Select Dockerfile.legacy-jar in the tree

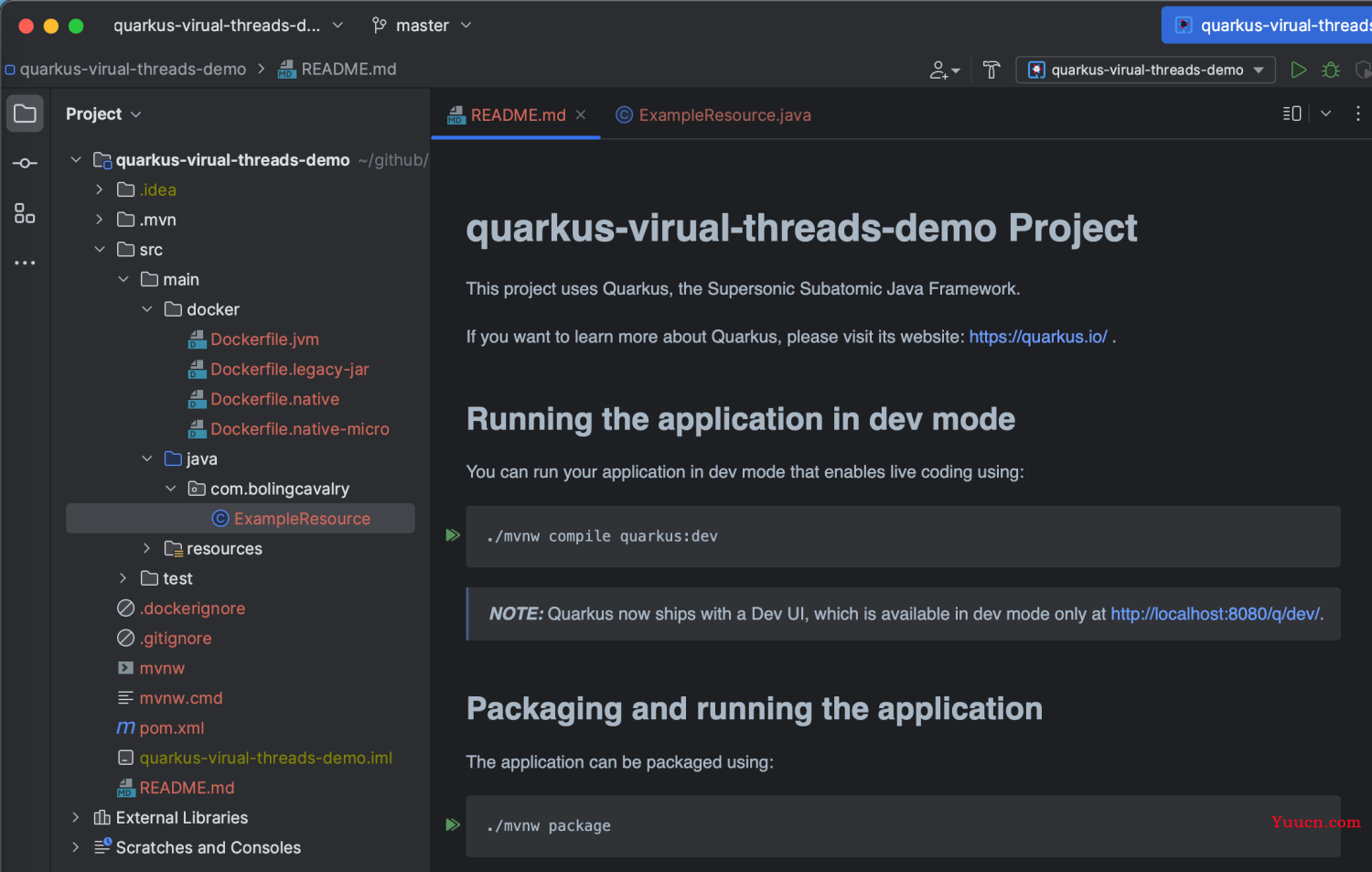[x=279, y=370]
